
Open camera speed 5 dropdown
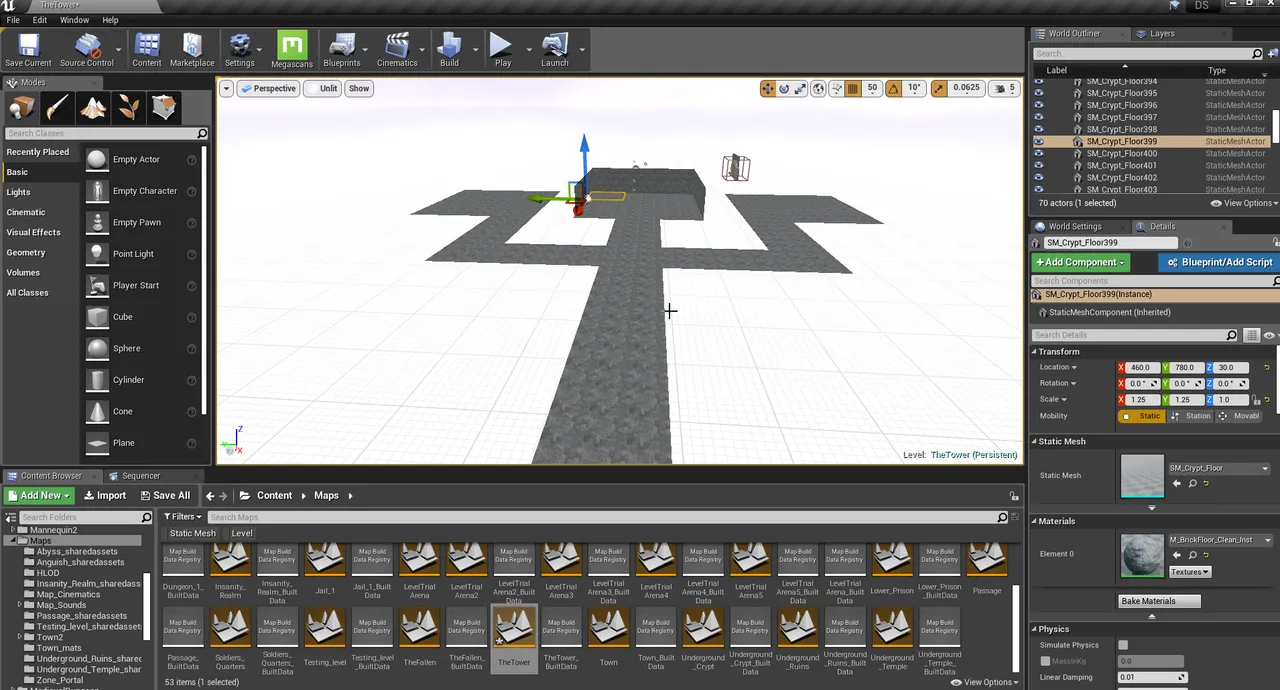click(x=1004, y=88)
